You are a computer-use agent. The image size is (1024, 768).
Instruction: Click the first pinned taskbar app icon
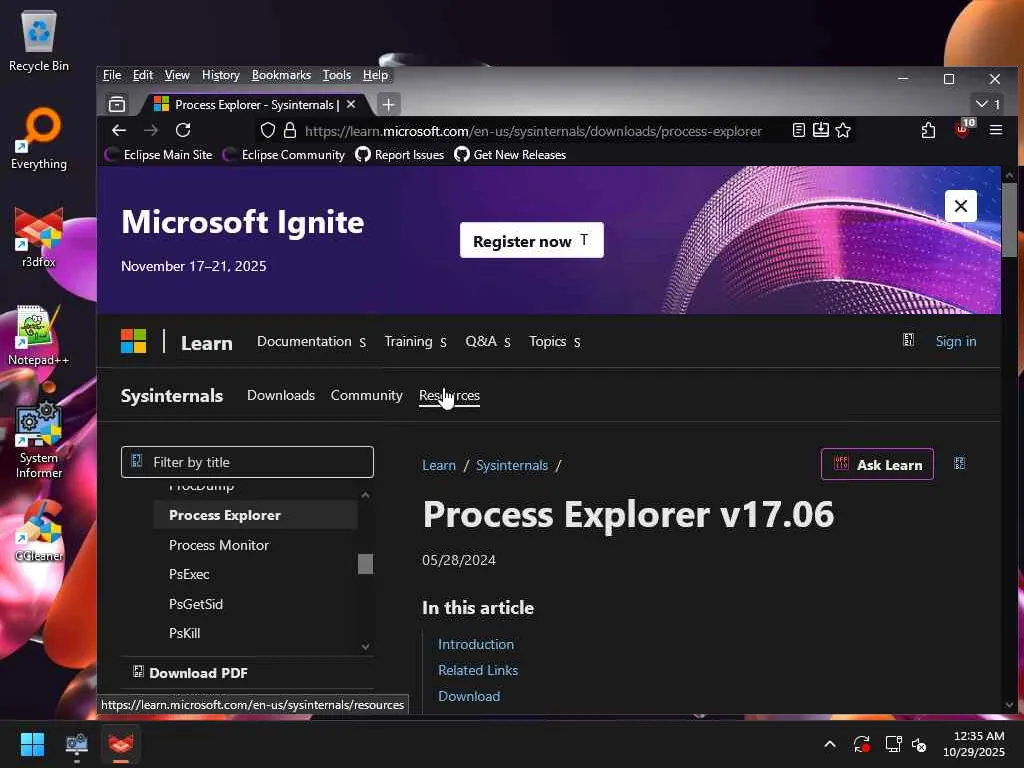(x=76, y=744)
